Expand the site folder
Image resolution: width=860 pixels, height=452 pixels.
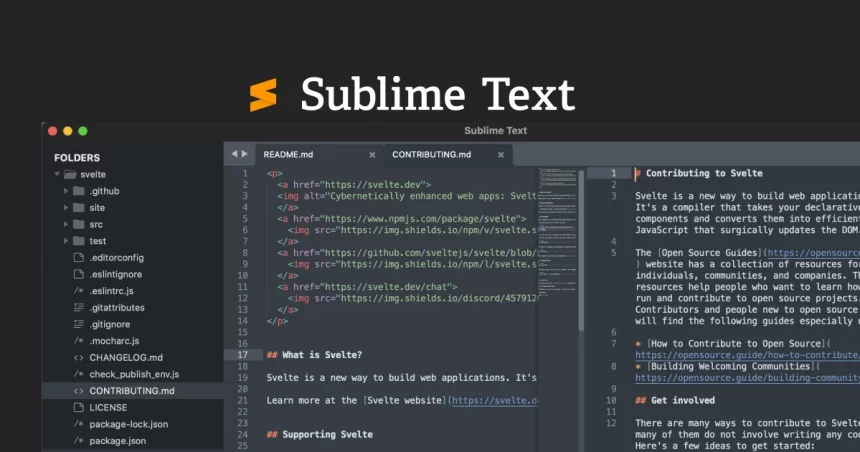pyautogui.click(x=66, y=208)
